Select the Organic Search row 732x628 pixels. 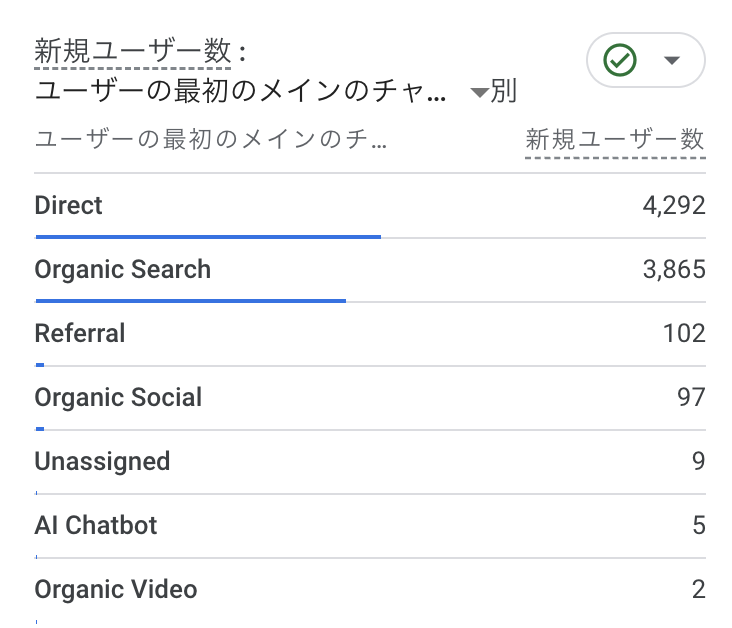point(122,270)
